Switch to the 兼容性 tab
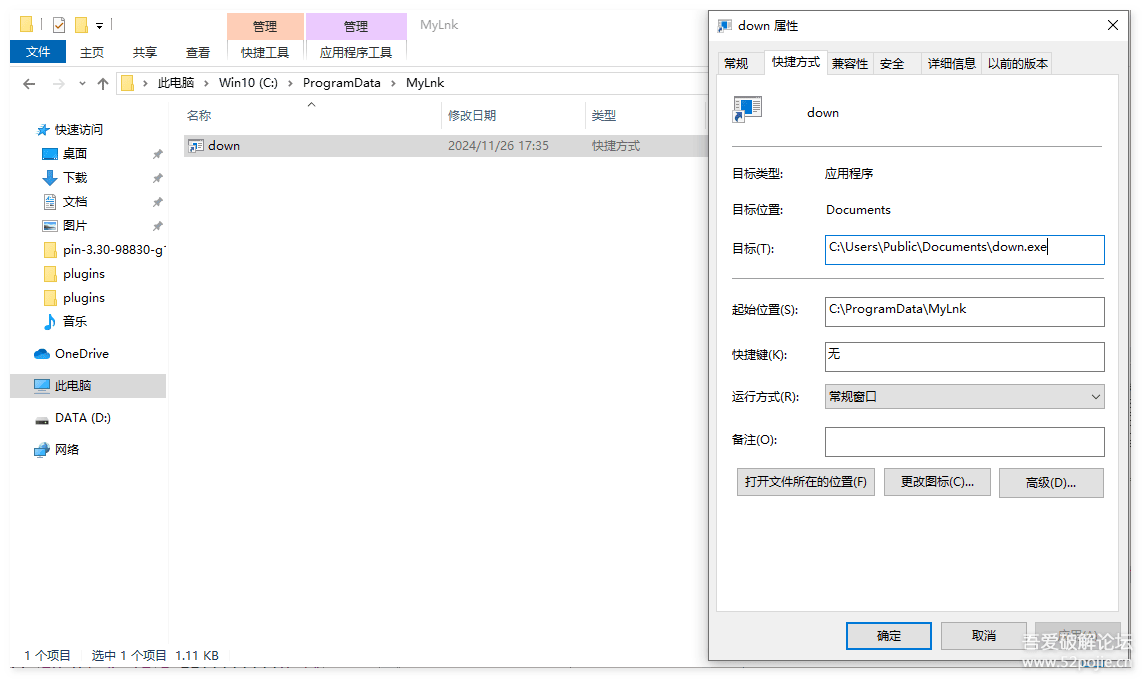1142x679 pixels. pyautogui.click(x=850, y=63)
